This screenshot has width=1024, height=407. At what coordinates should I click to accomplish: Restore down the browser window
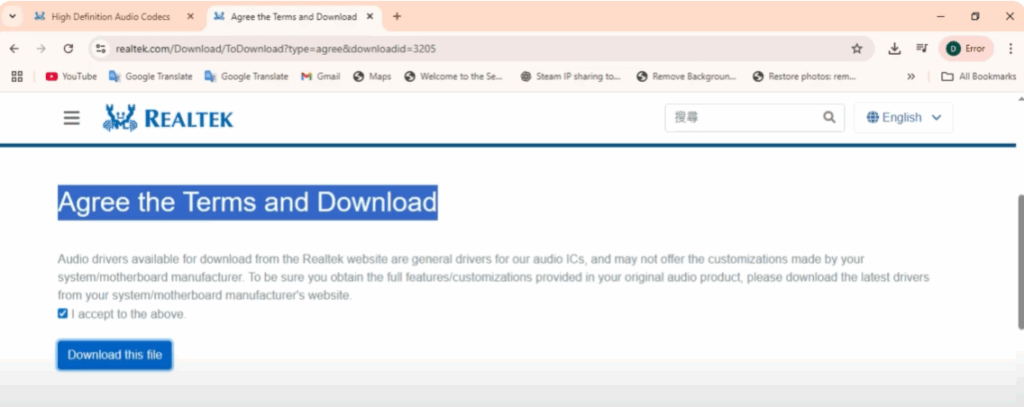pos(975,16)
